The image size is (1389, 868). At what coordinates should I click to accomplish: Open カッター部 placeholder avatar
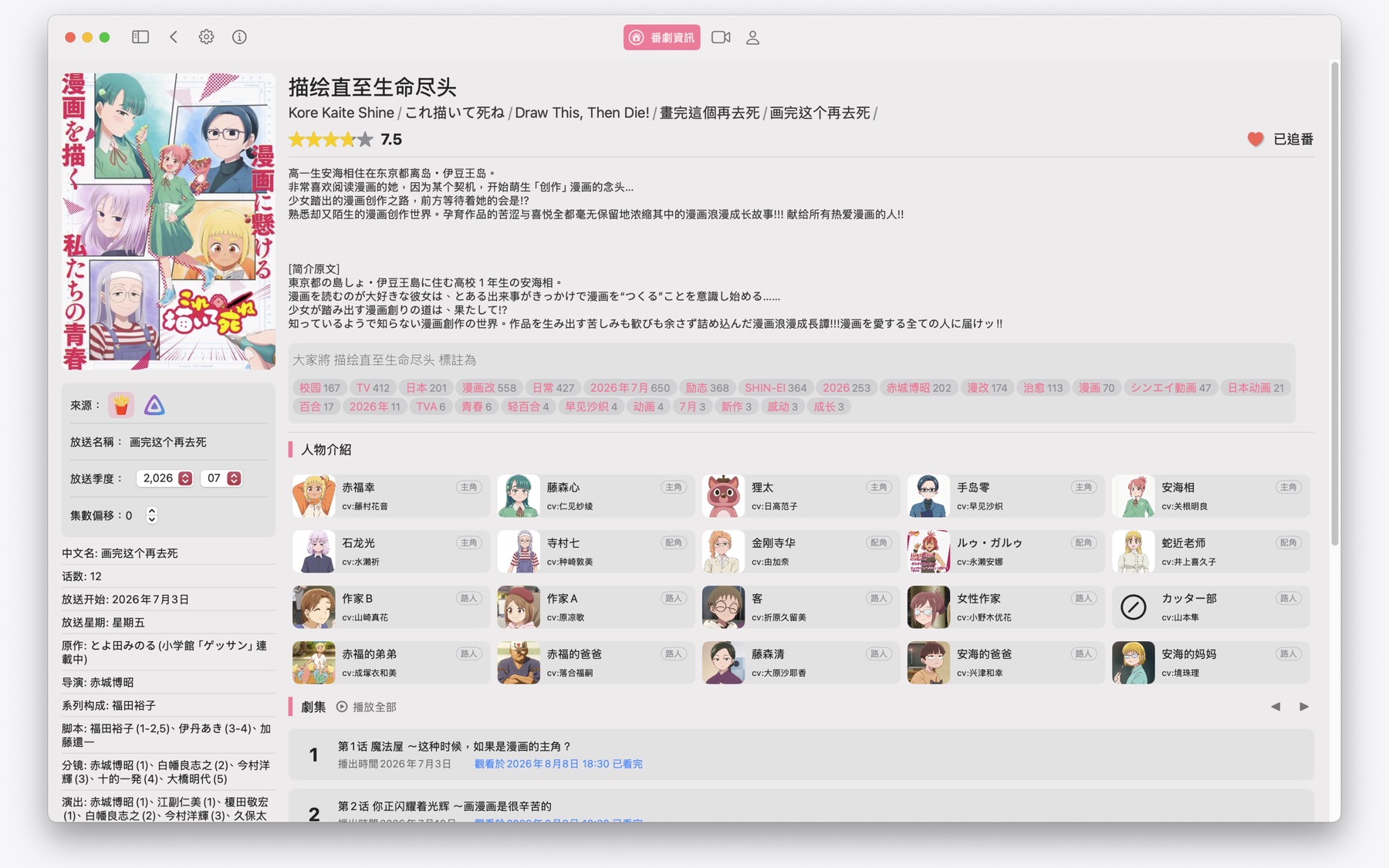1134,607
